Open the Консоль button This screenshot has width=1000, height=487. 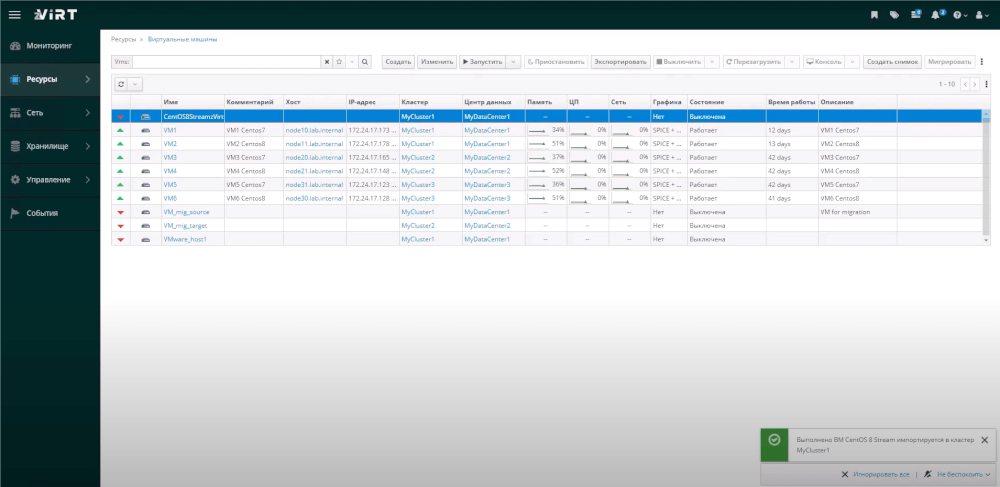pyautogui.click(x=824, y=62)
